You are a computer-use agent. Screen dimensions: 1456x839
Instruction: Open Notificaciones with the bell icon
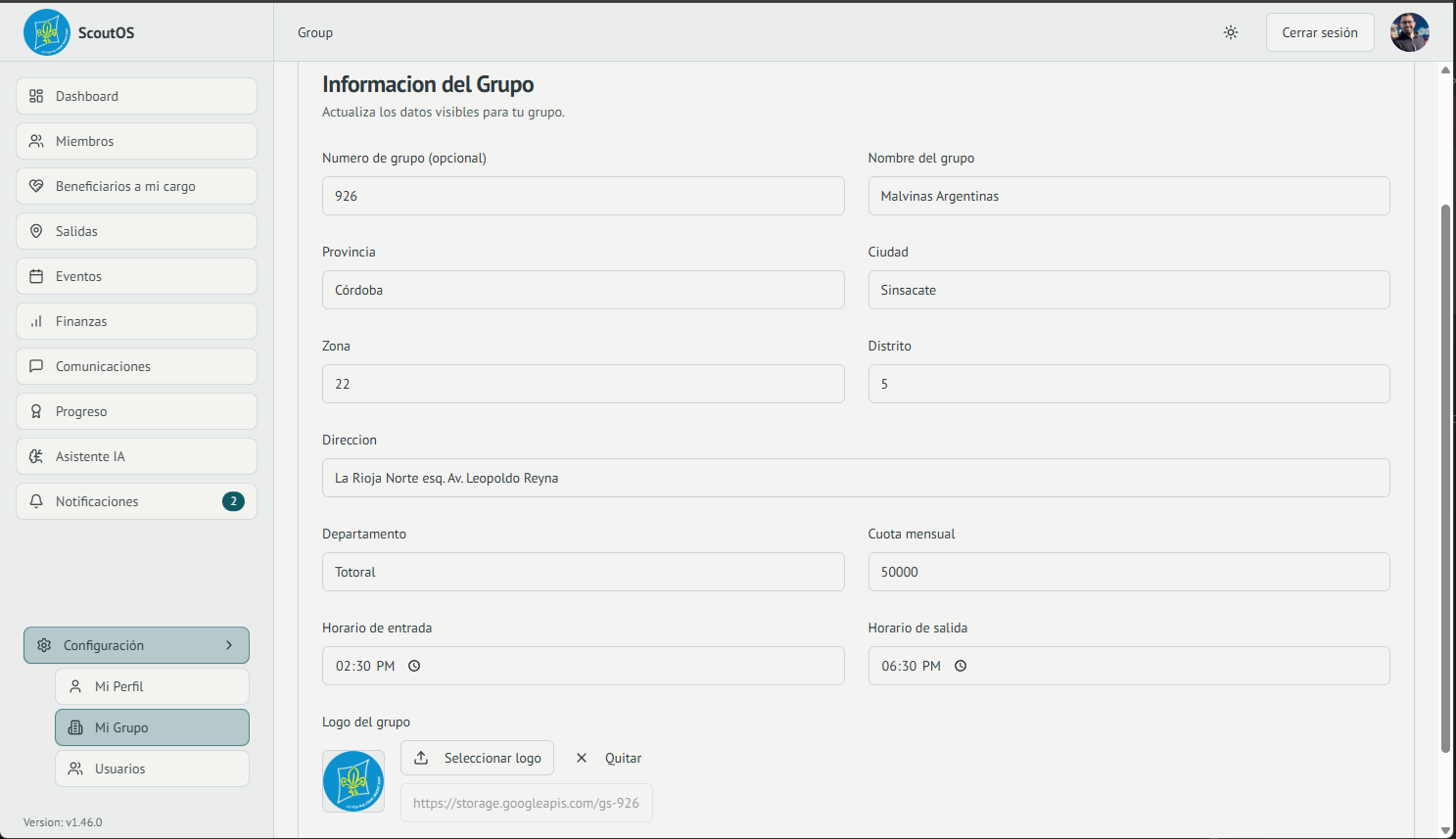[x=37, y=500]
